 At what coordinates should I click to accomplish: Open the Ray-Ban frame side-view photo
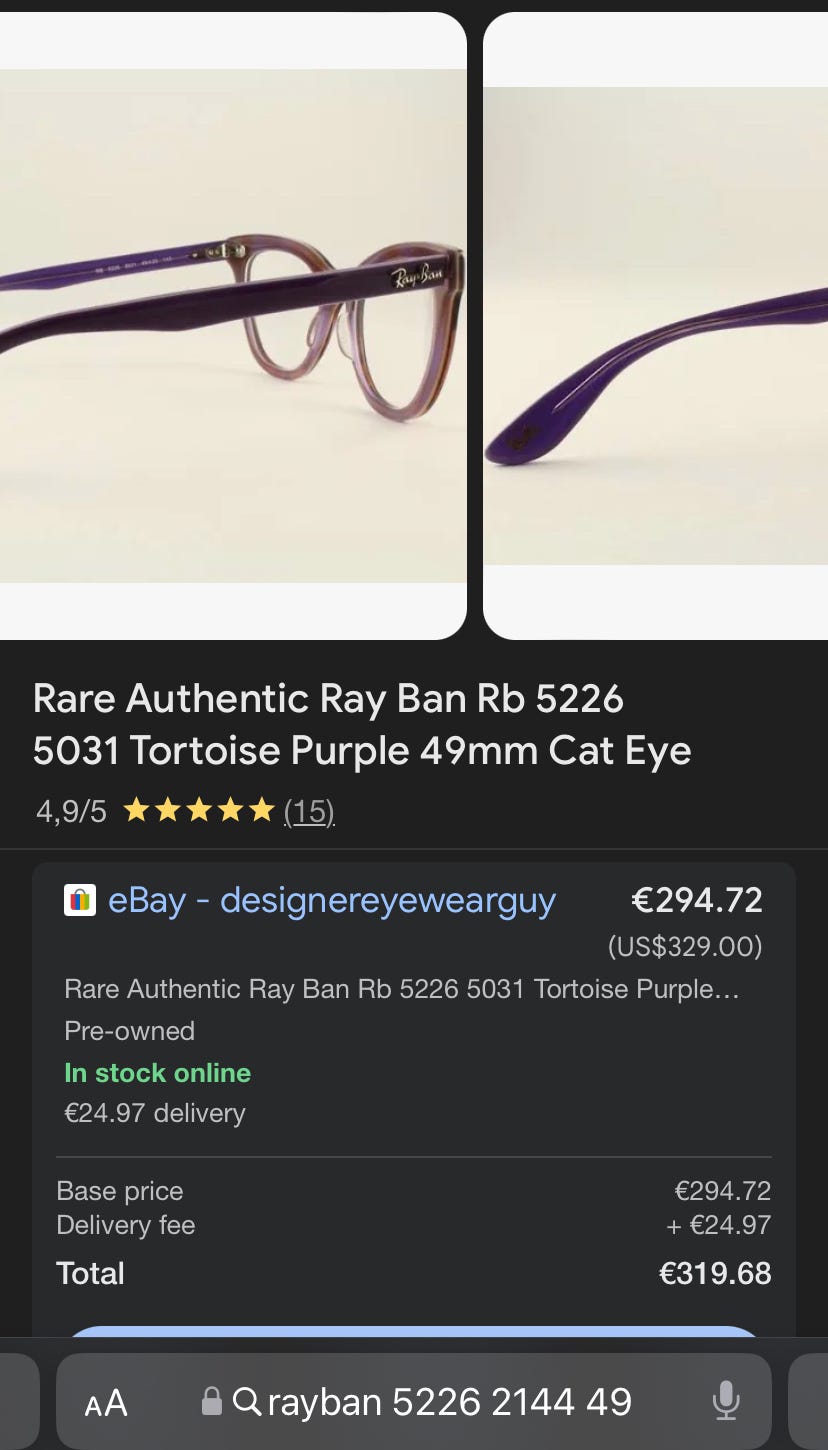232,326
